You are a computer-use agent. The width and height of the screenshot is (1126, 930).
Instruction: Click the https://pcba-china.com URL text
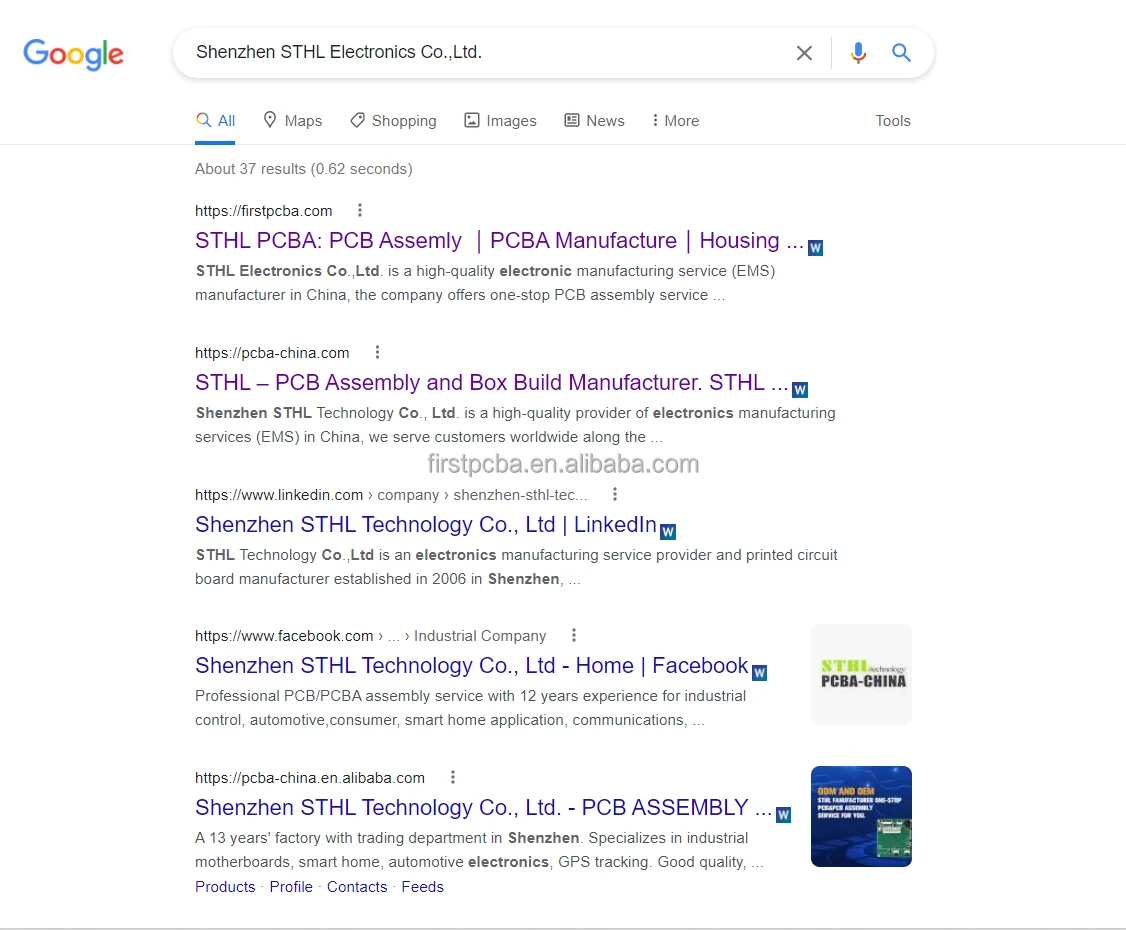272,353
